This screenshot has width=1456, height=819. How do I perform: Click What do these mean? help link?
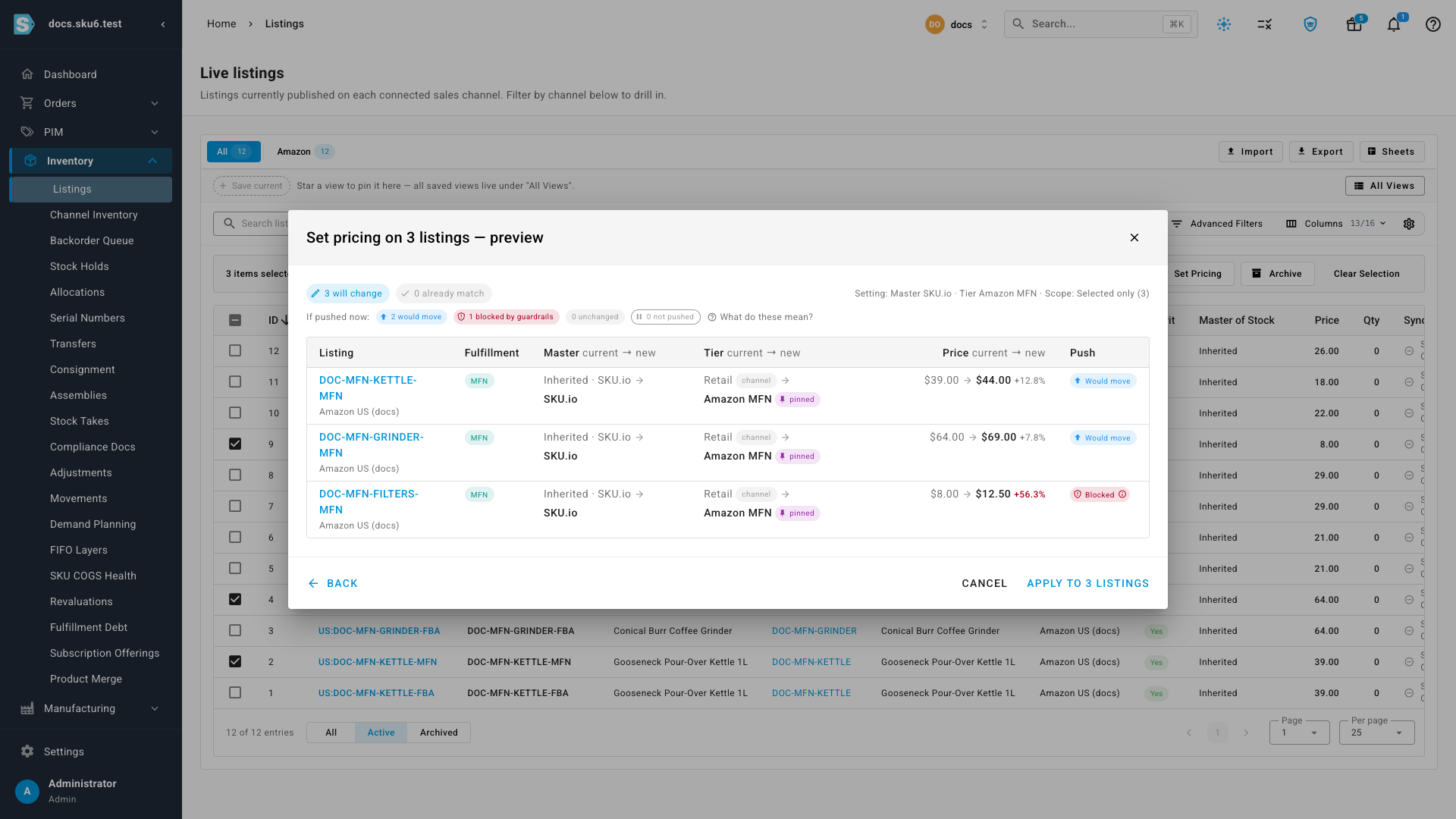coord(760,317)
